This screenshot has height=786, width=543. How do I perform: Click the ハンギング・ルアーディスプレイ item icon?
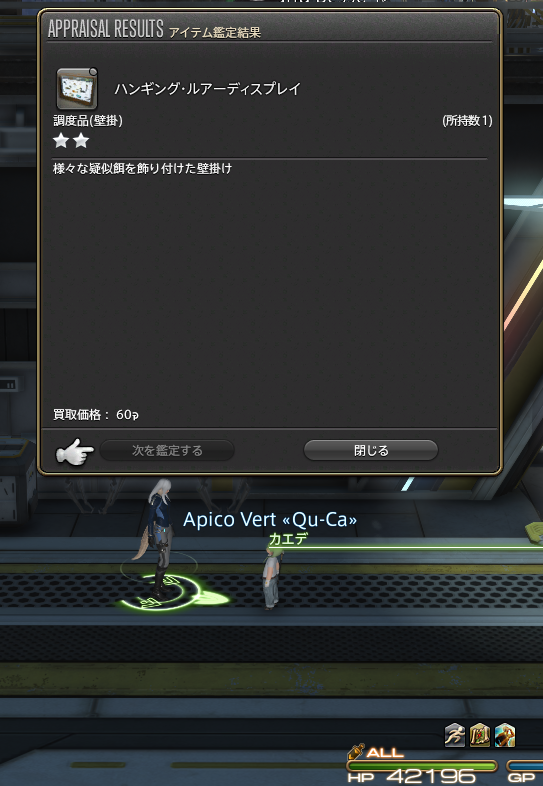pos(77,89)
